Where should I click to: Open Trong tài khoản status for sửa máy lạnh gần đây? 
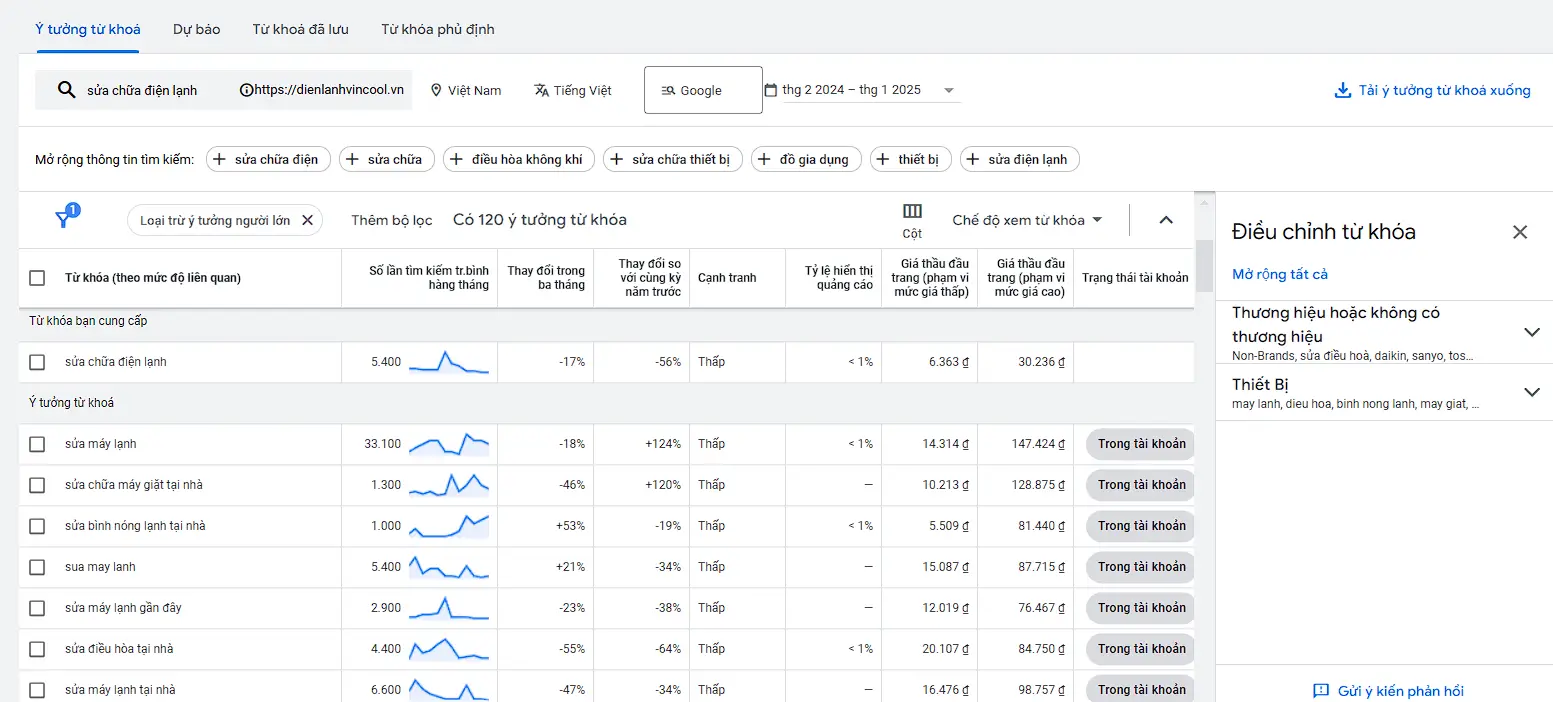coord(1141,608)
